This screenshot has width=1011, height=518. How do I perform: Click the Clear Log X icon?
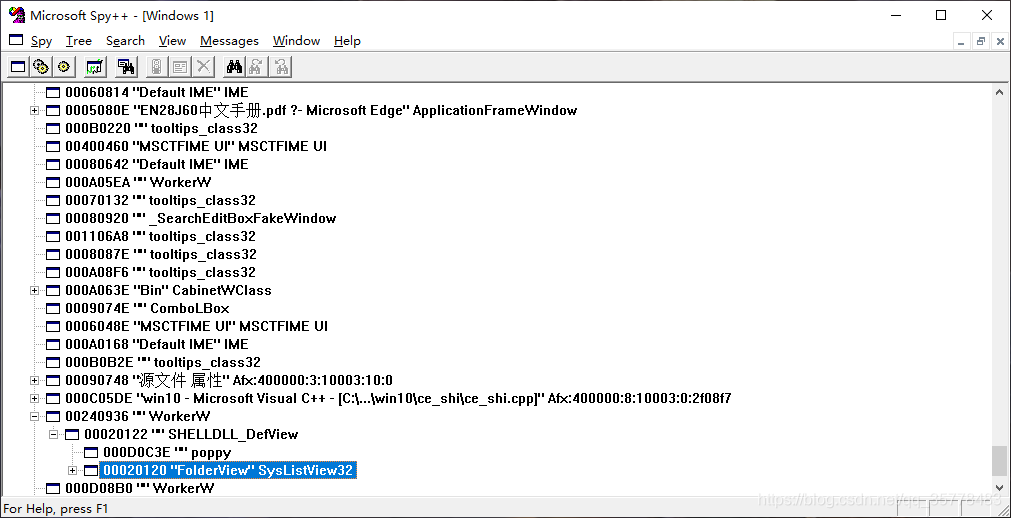[203, 66]
